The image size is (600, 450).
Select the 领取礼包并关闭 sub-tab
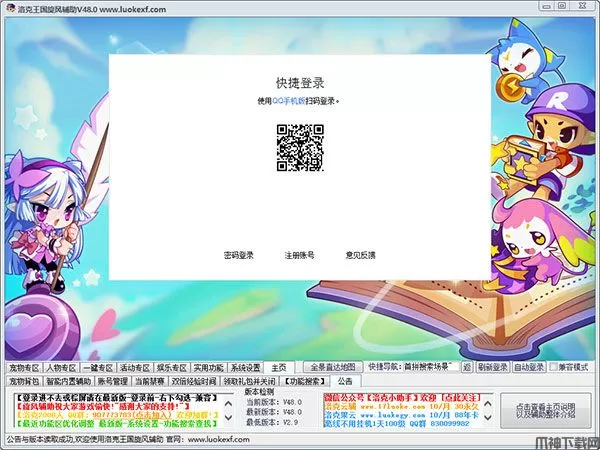(249, 381)
